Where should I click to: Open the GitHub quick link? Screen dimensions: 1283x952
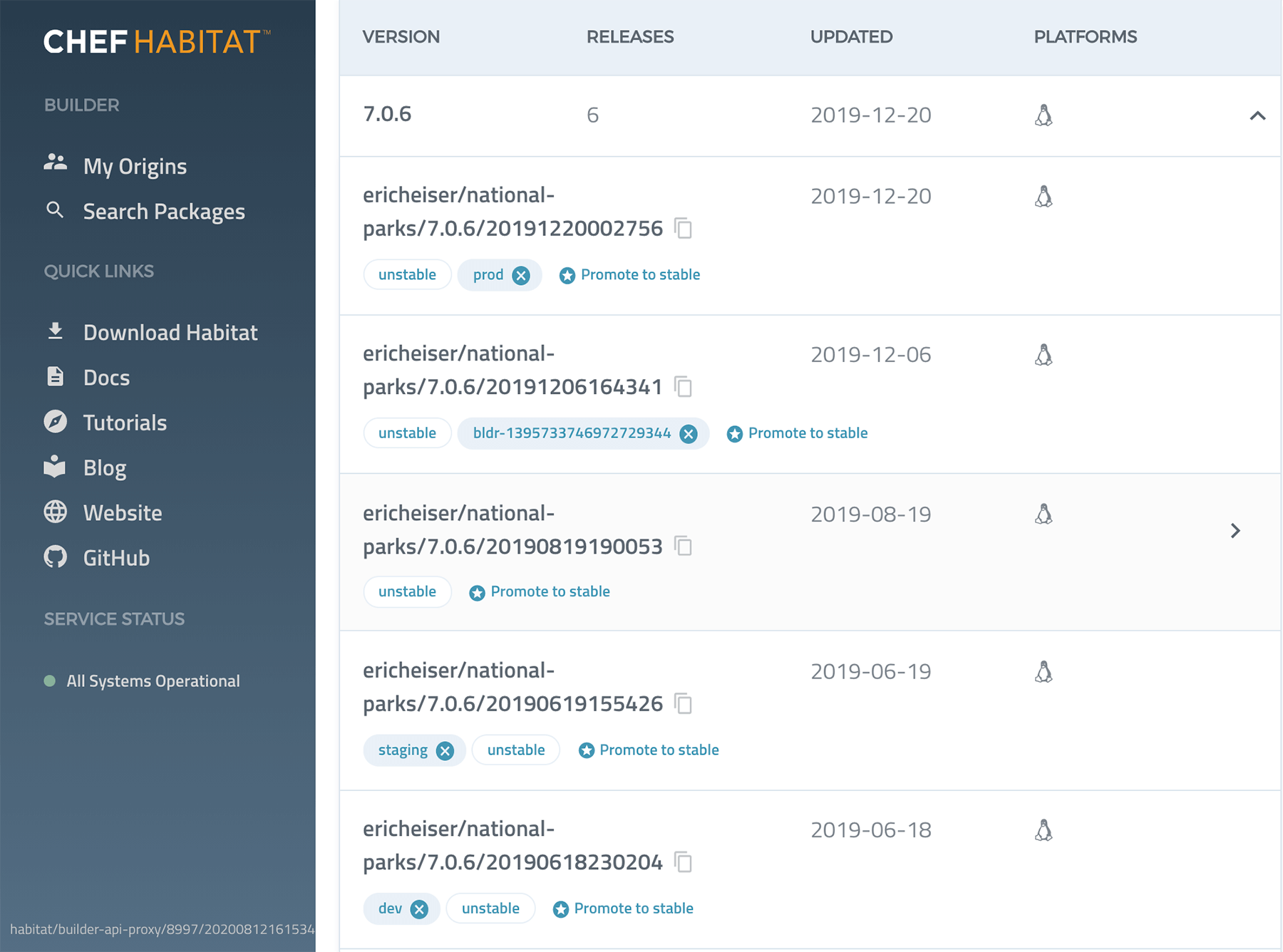click(x=116, y=558)
